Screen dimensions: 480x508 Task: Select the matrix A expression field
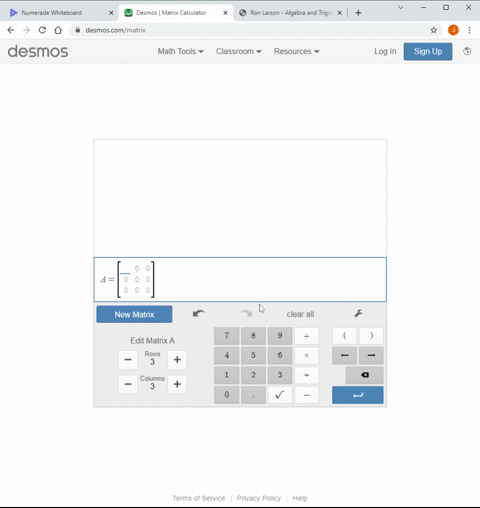click(x=240, y=279)
